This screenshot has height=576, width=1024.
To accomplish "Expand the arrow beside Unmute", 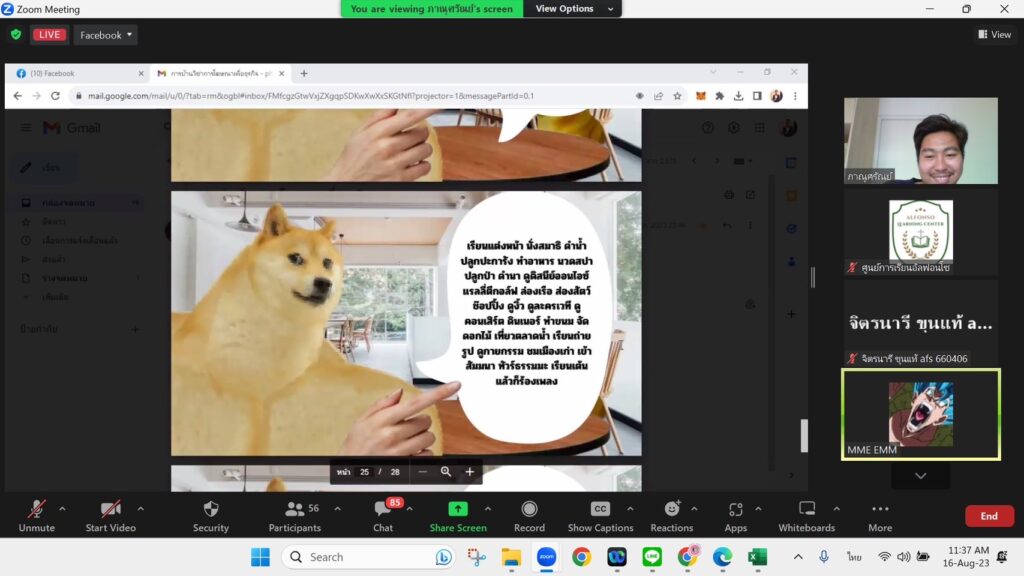I will [x=62, y=508].
